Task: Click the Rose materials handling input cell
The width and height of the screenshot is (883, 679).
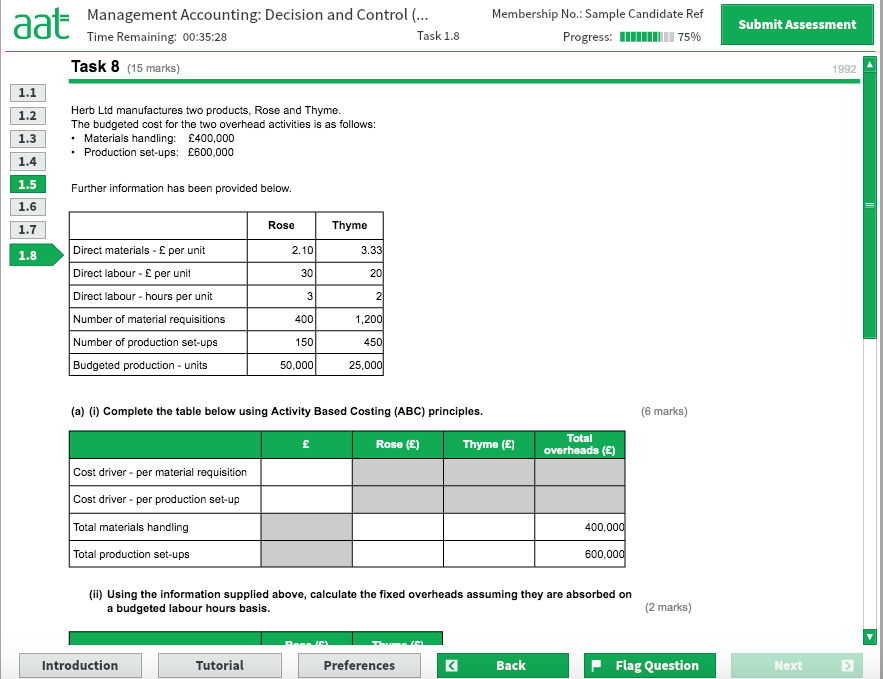Action: [x=397, y=526]
